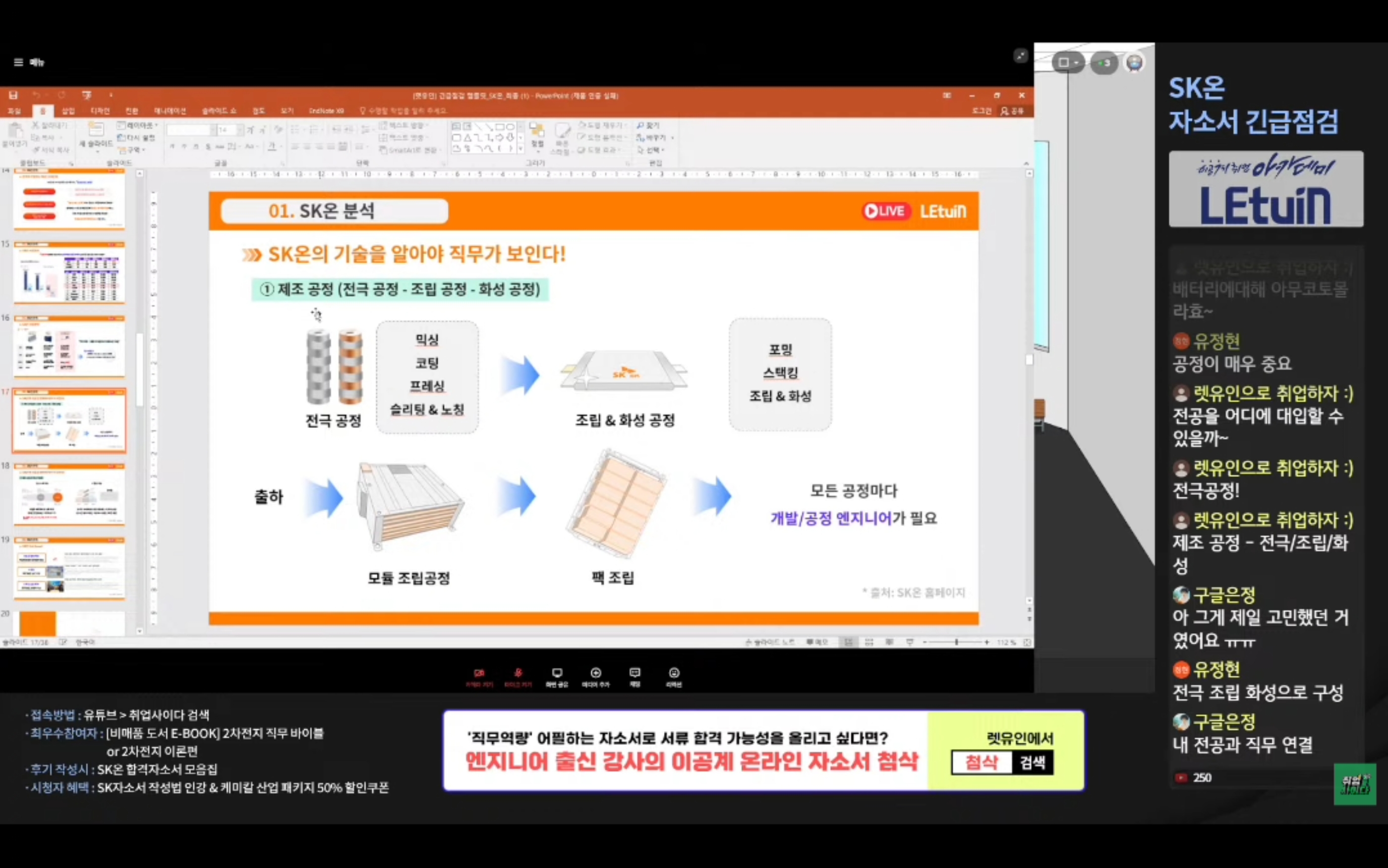This screenshot has width=1388, height=868.
Task: Open the EndNote X9 ribbon tab
Action: (x=326, y=111)
